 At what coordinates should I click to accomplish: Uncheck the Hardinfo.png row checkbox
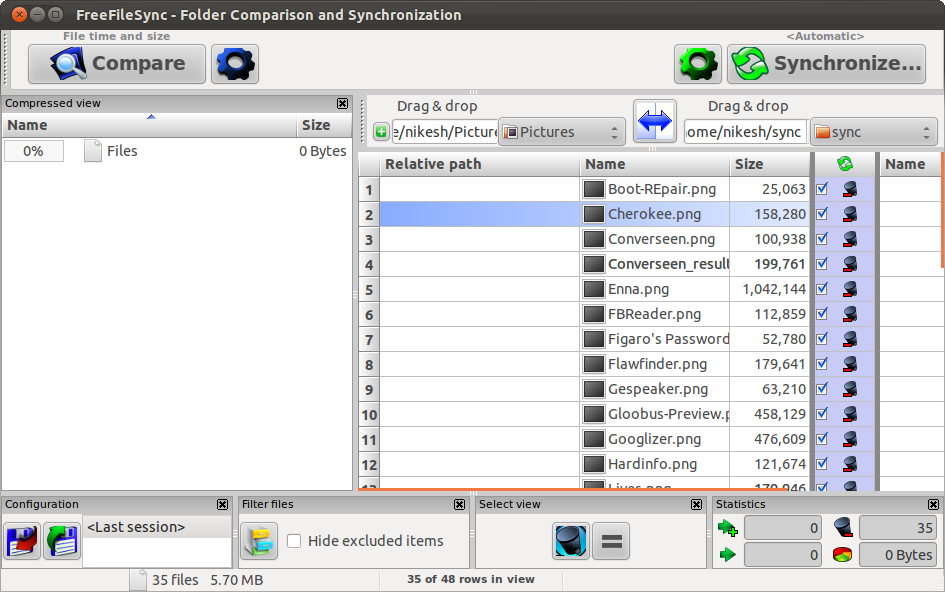tap(822, 464)
